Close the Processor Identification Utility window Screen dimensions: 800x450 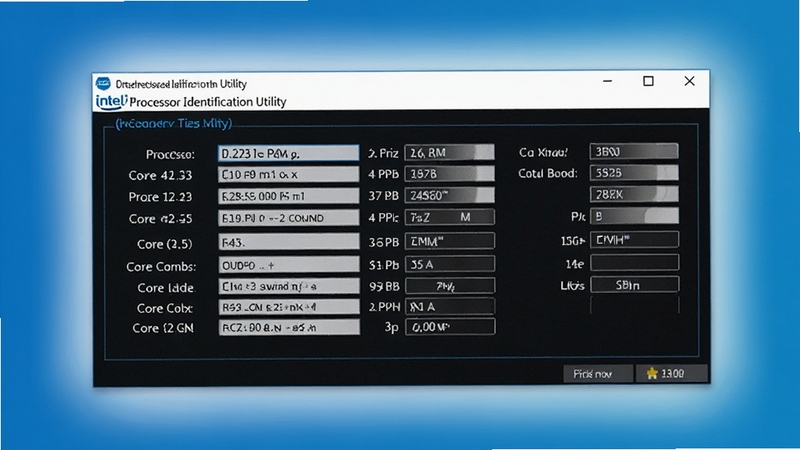(x=689, y=81)
